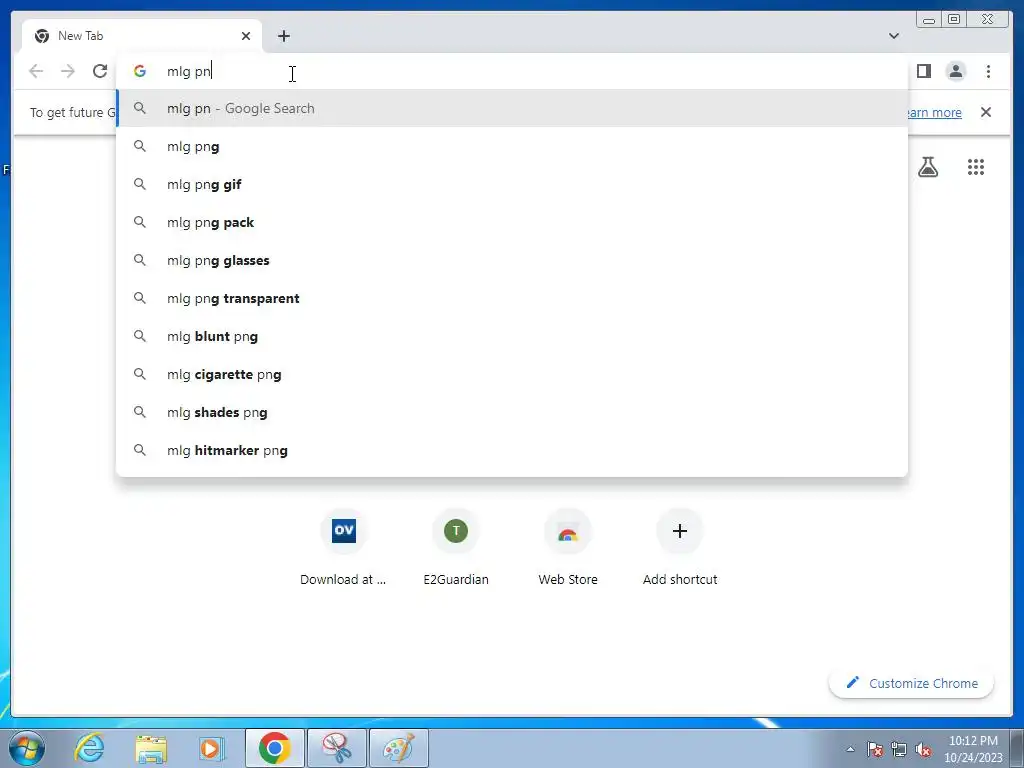Image resolution: width=1024 pixels, height=768 pixels.
Task: Switch to the Snipping Tool on the taskbar
Action: [x=337, y=748]
